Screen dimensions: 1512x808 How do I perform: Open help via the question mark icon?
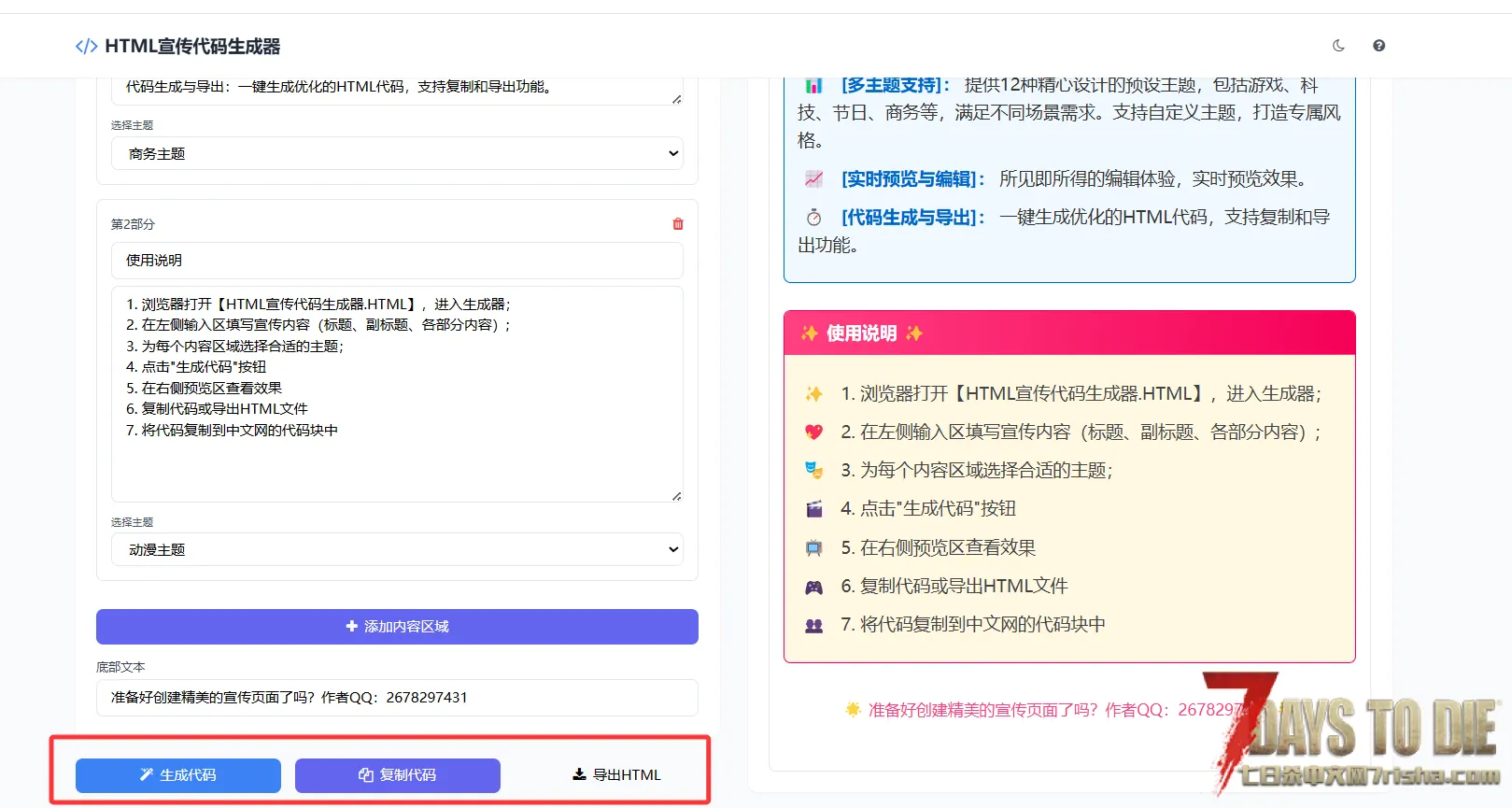tap(1378, 46)
